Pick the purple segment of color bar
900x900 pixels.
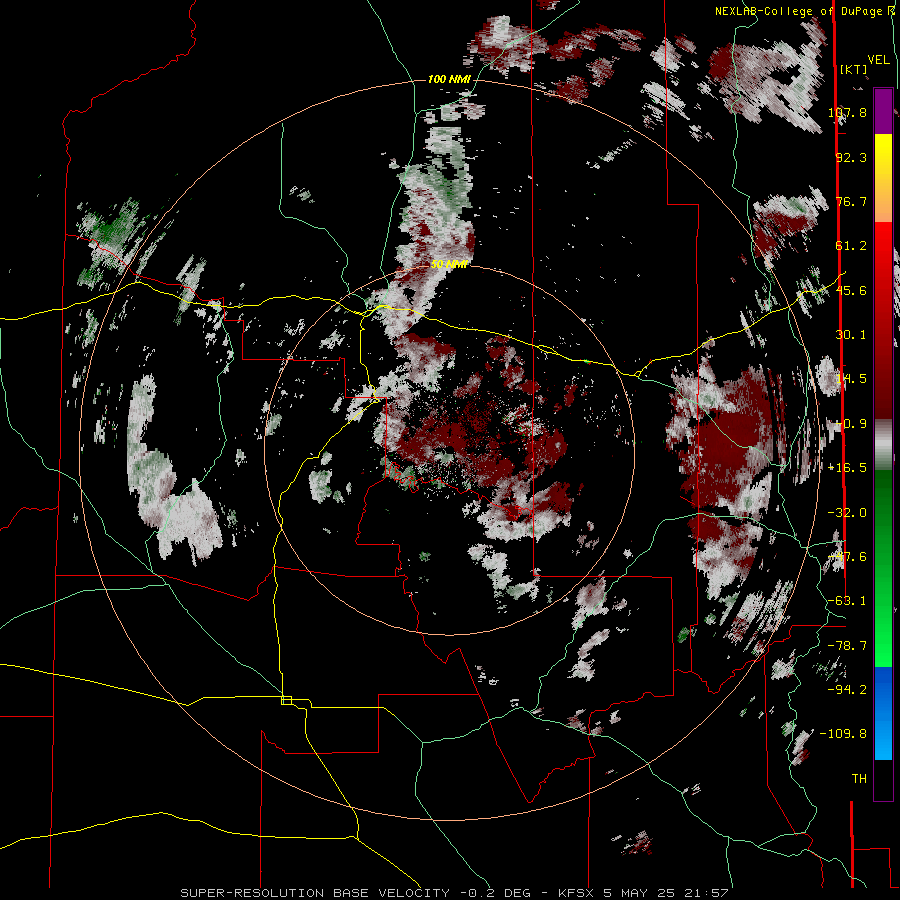pyautogui.click(x=883, y=111)
